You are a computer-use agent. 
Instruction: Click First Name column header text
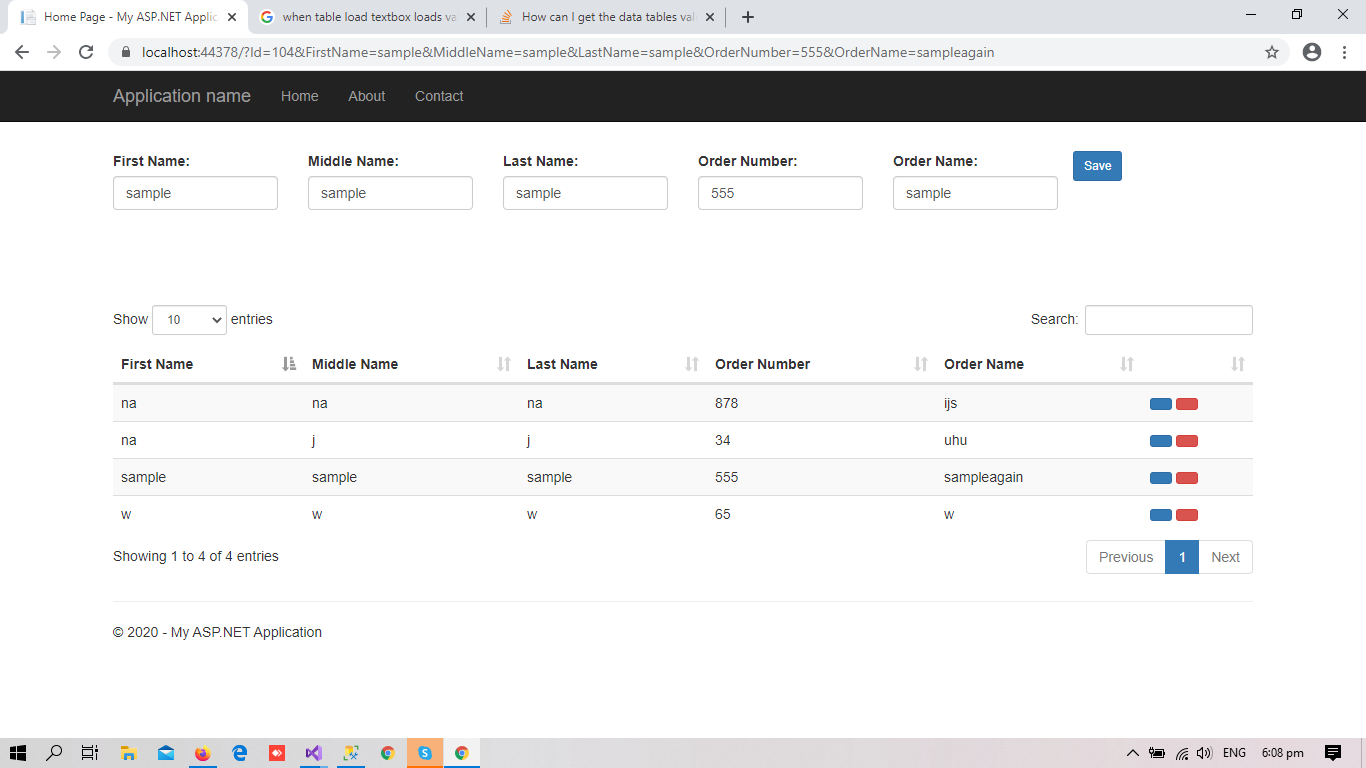[x=157, y=364]
